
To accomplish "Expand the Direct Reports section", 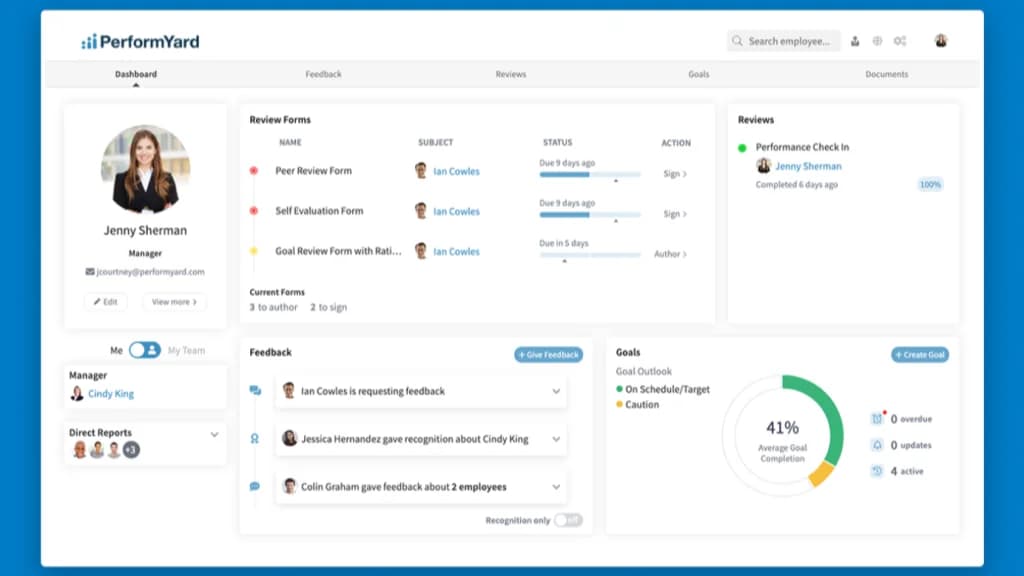I will pos(214,434).
